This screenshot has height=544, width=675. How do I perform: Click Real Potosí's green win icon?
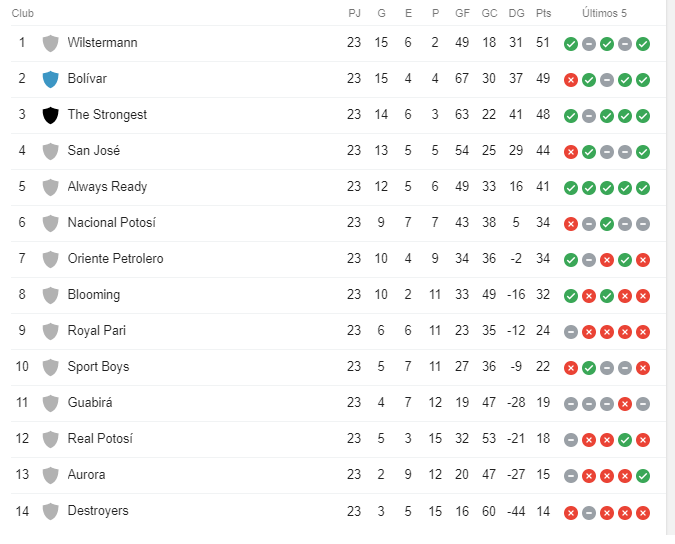pyautogui.click(x=625, y=440)
